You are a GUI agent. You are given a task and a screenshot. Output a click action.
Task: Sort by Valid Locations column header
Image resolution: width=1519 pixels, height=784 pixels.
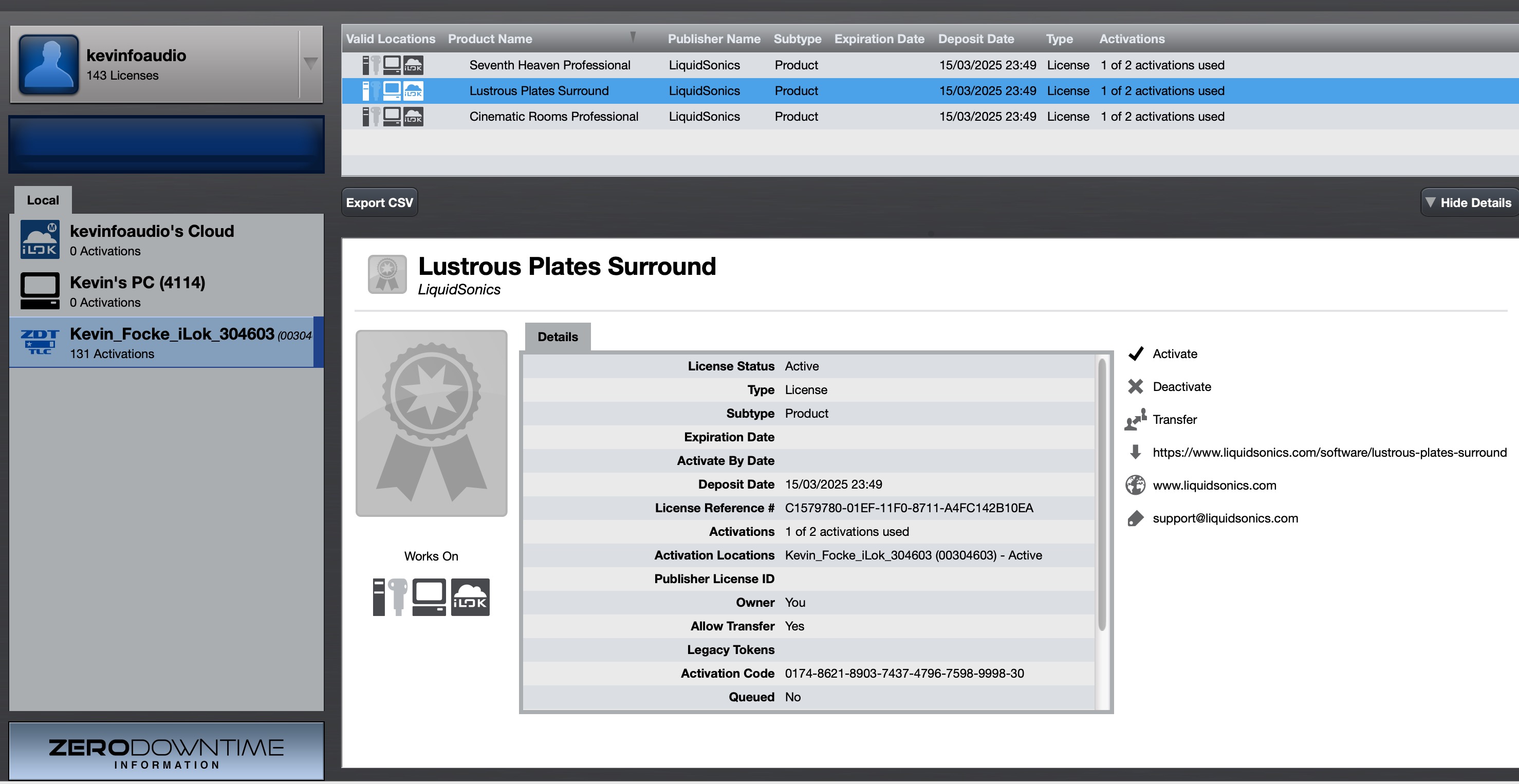[x=391, y=39]
